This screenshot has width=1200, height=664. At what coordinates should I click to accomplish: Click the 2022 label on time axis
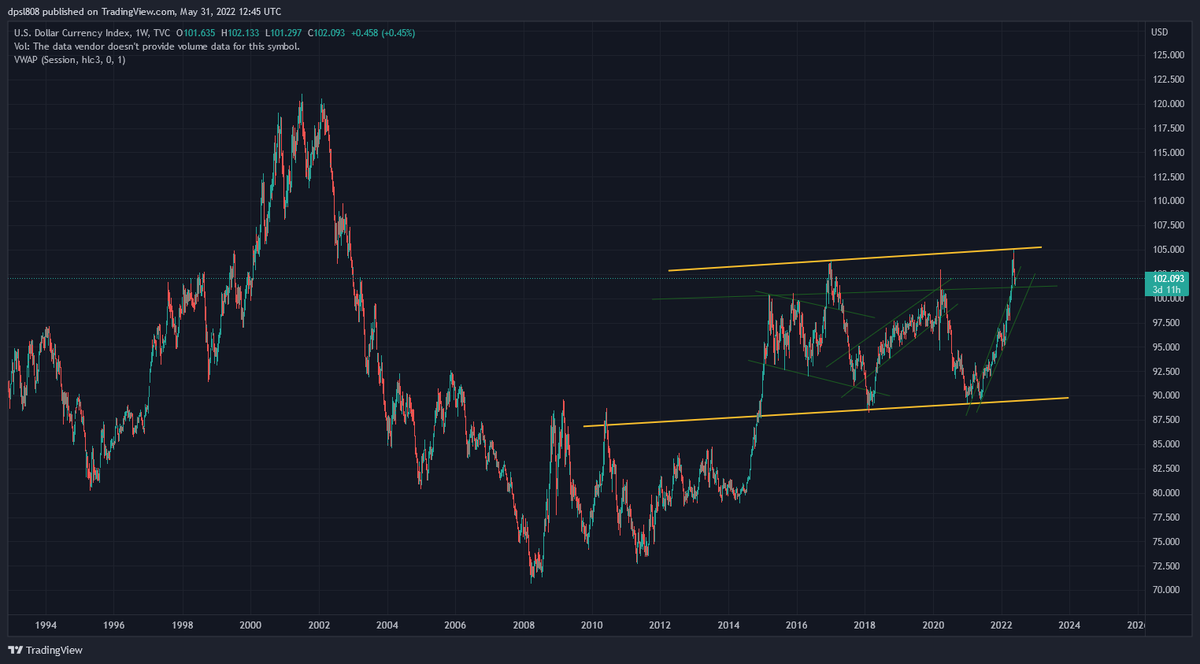[x=1002, y=626]
